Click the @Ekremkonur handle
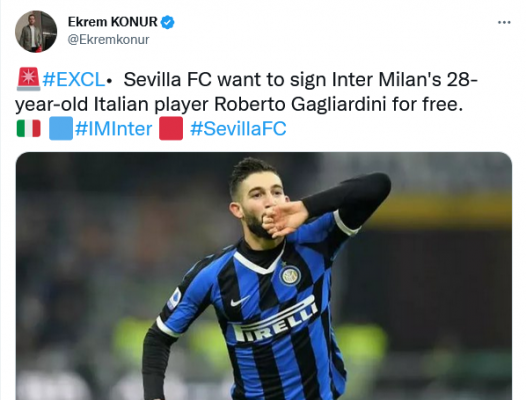 tap(108, 40)
